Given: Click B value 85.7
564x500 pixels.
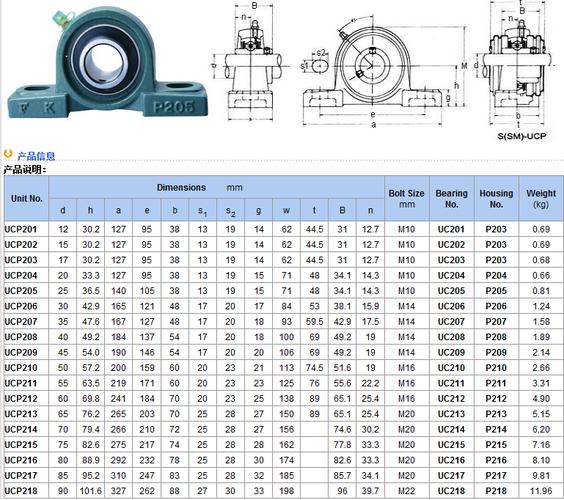Looking at the screenshot, I should pyautogui.click(x=342, y=476).
